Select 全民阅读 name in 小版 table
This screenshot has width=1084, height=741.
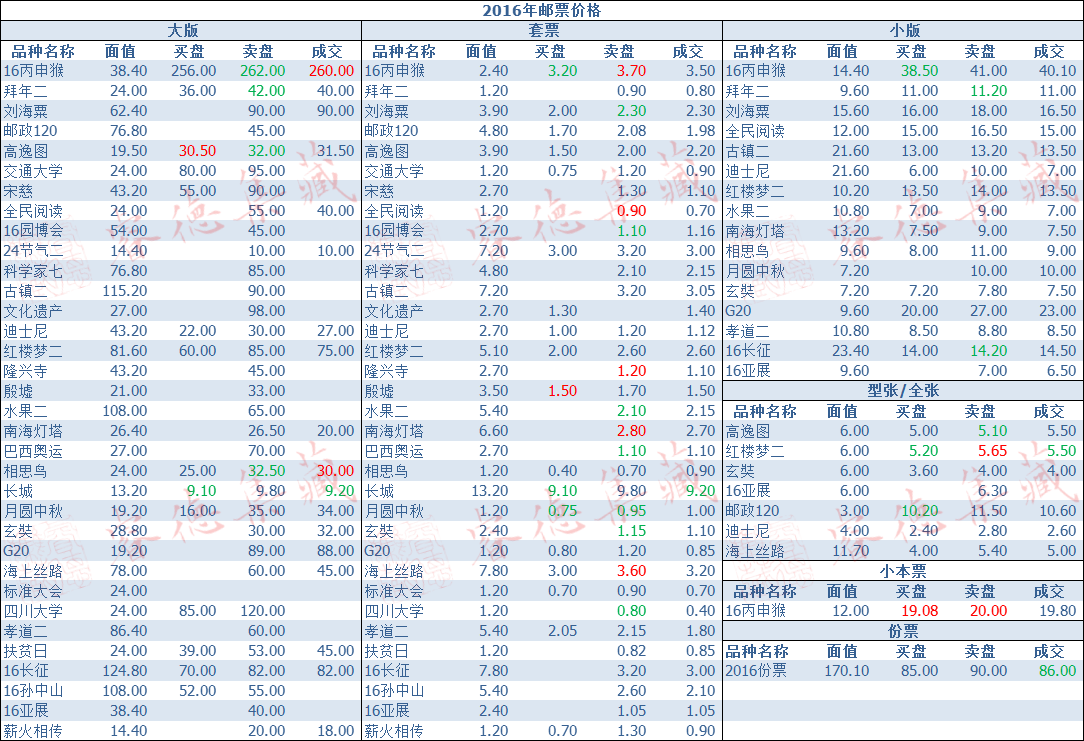pos(755,131)
